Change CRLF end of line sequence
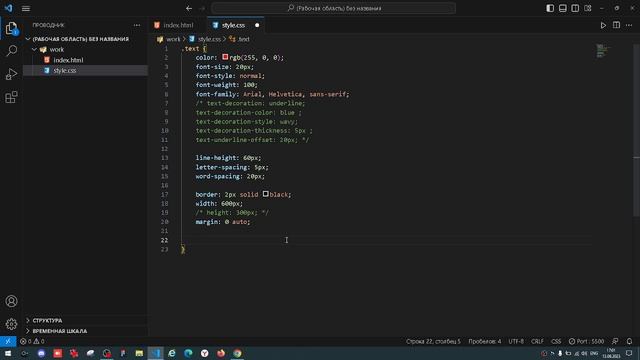Viewport: 640px width, 360px height. [x=537, y=341]
